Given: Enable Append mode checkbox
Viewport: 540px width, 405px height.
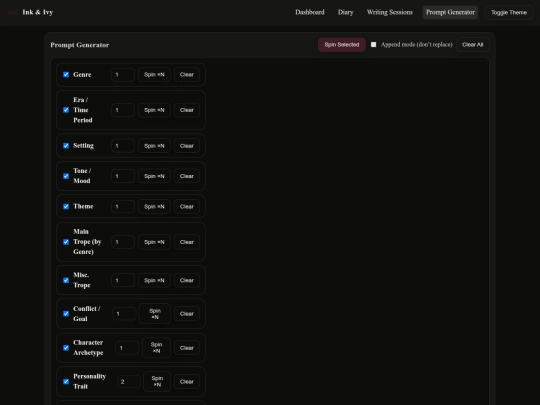Looking at the screenshot, I should coord(373,45).
